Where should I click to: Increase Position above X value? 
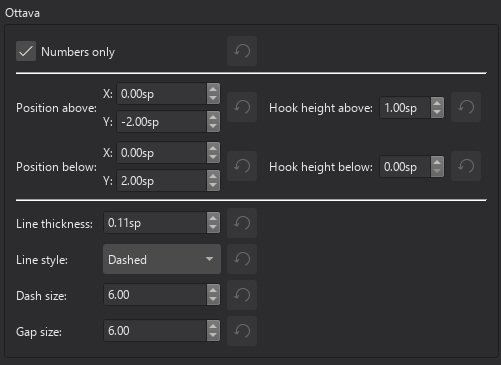[213, 89]
